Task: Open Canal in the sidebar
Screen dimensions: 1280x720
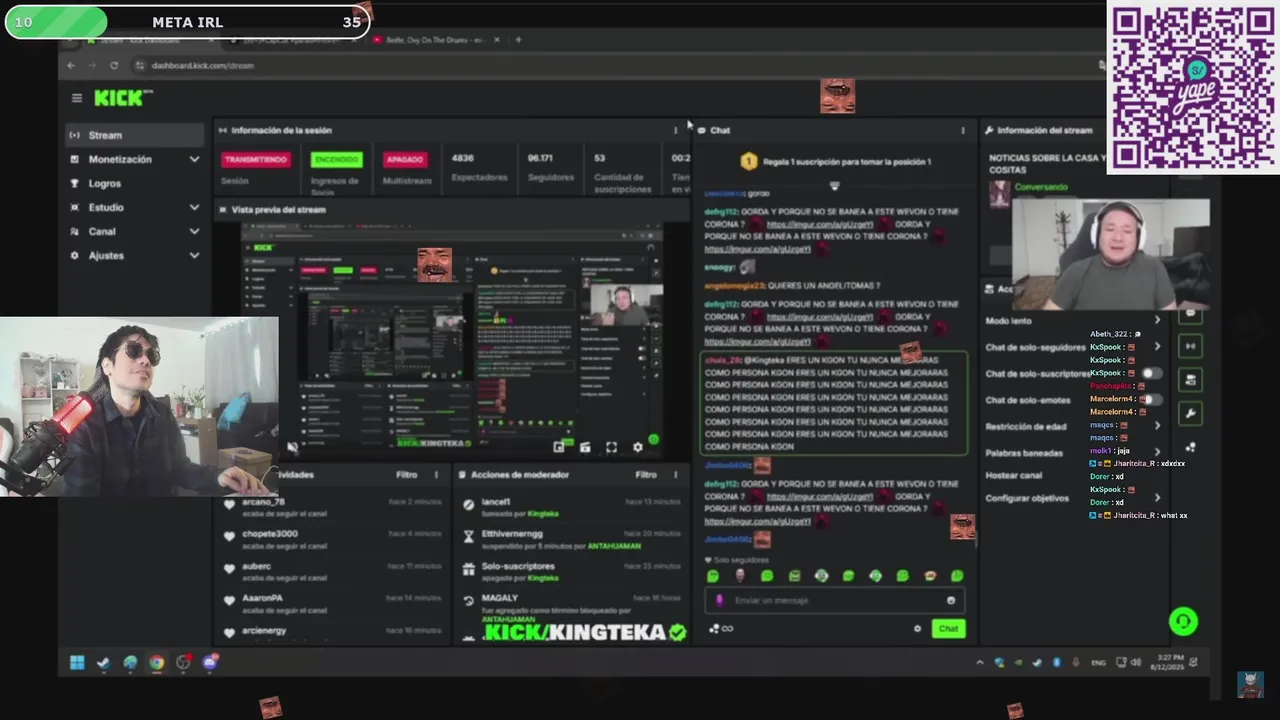Action: click(135, 231)
